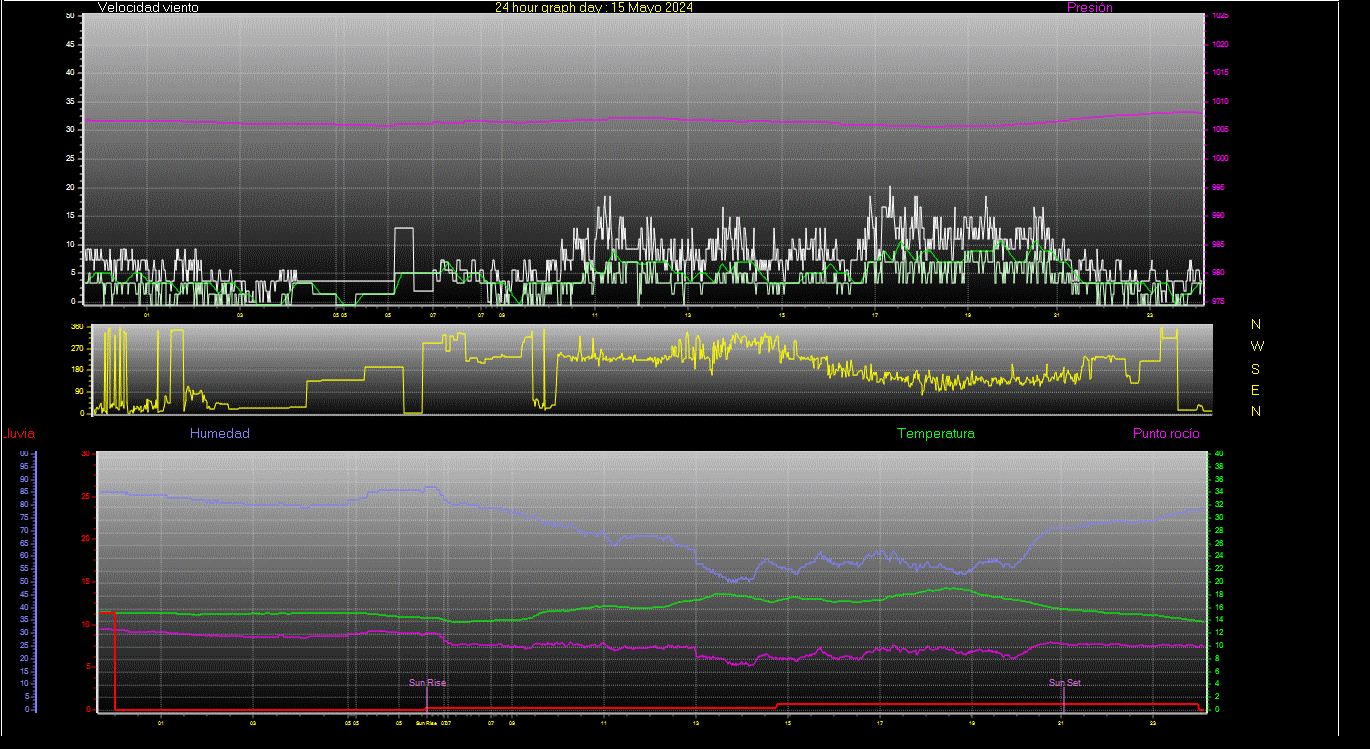Click the 'Sun Rise' label in lower graph
The height and width of the screenshot is (749, 1370).
428,683
